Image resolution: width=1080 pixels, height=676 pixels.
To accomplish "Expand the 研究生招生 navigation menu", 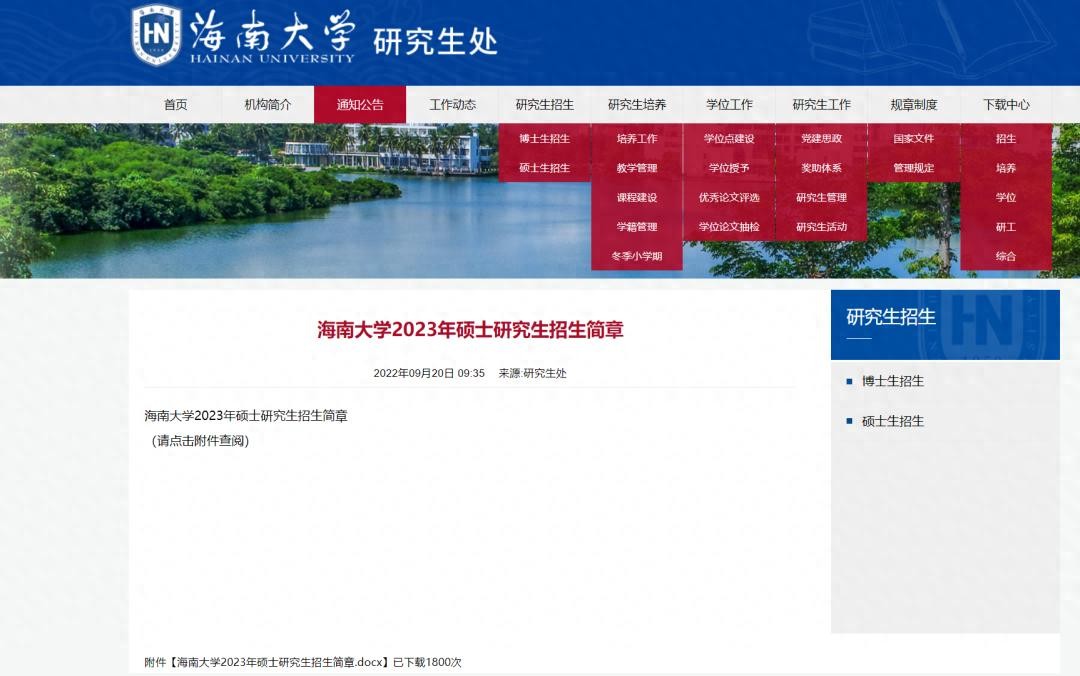I will pos(544,105).
